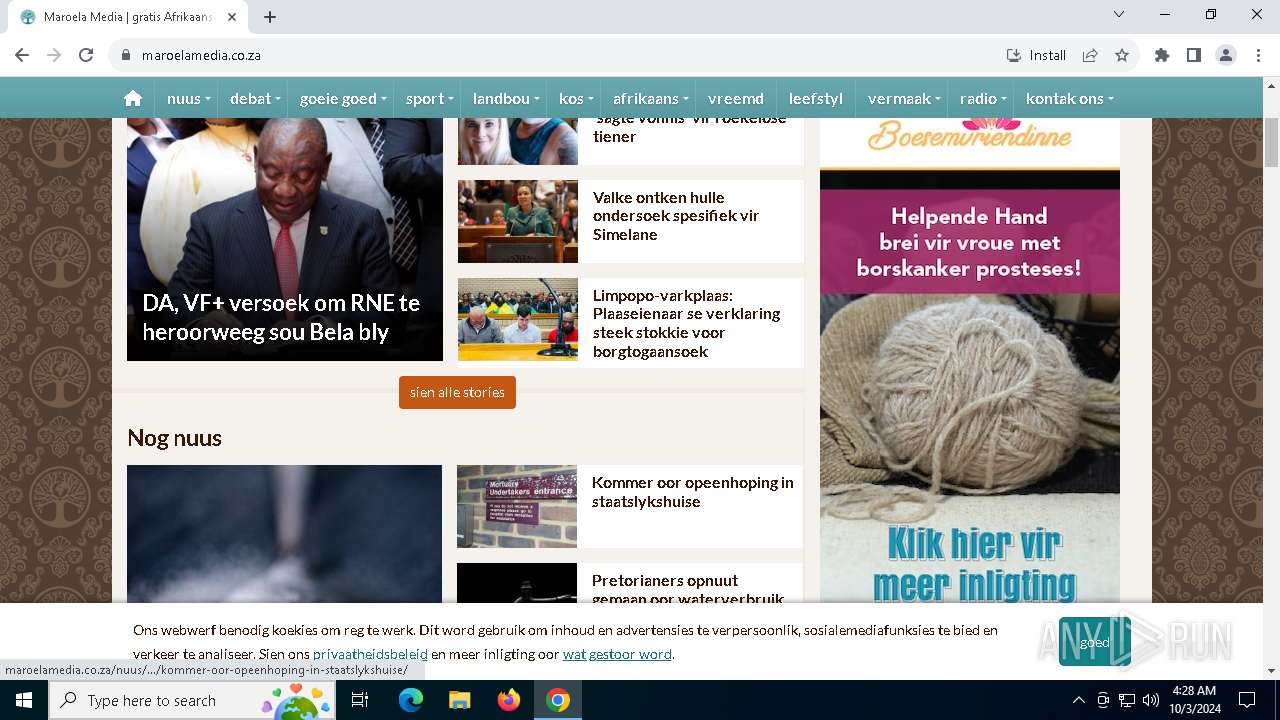Screen dimensions: 1280x720
Task: Click the Limpopo-varkplaas article thumbnail
Action: (x=518, y=319)
